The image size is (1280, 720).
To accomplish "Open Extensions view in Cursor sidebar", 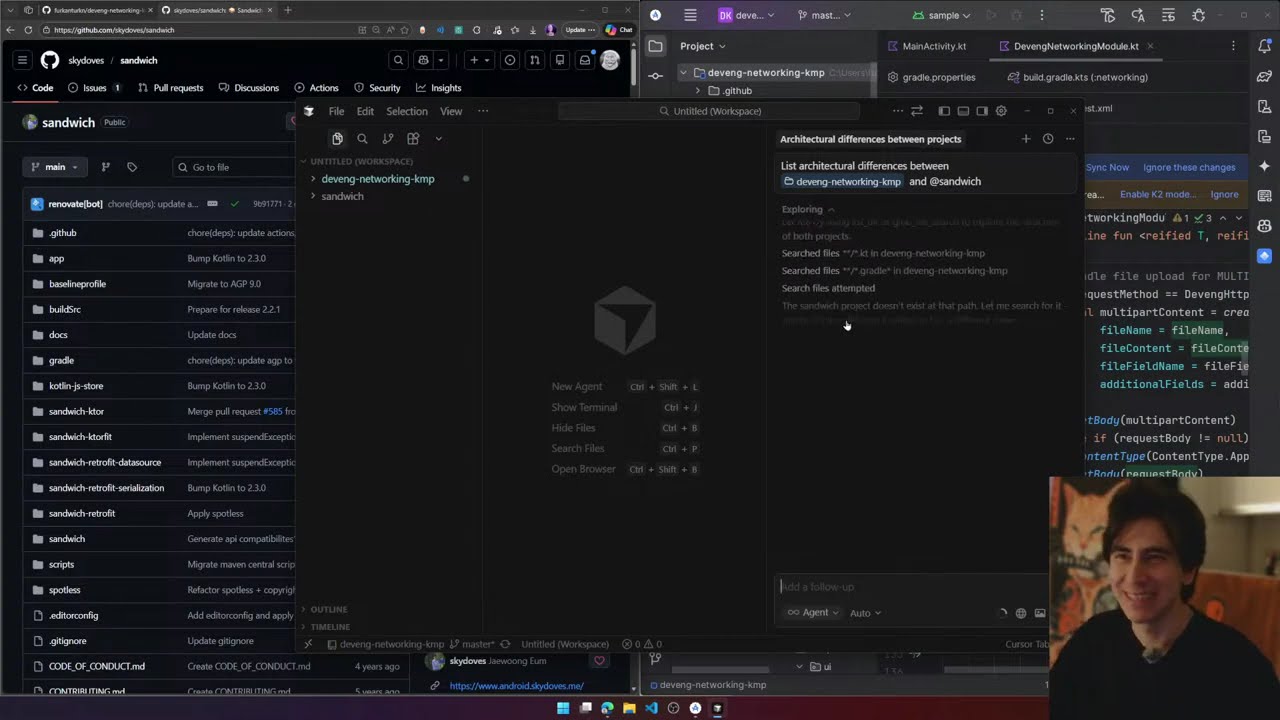I will click(x=413, y=139).
